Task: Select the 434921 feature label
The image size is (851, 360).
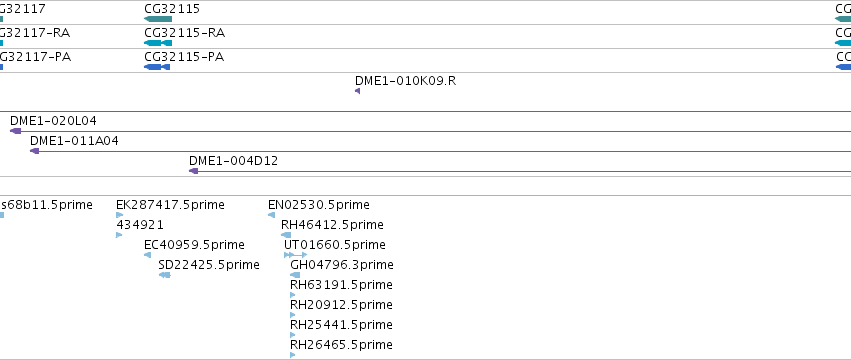Action: pos(140,225)
